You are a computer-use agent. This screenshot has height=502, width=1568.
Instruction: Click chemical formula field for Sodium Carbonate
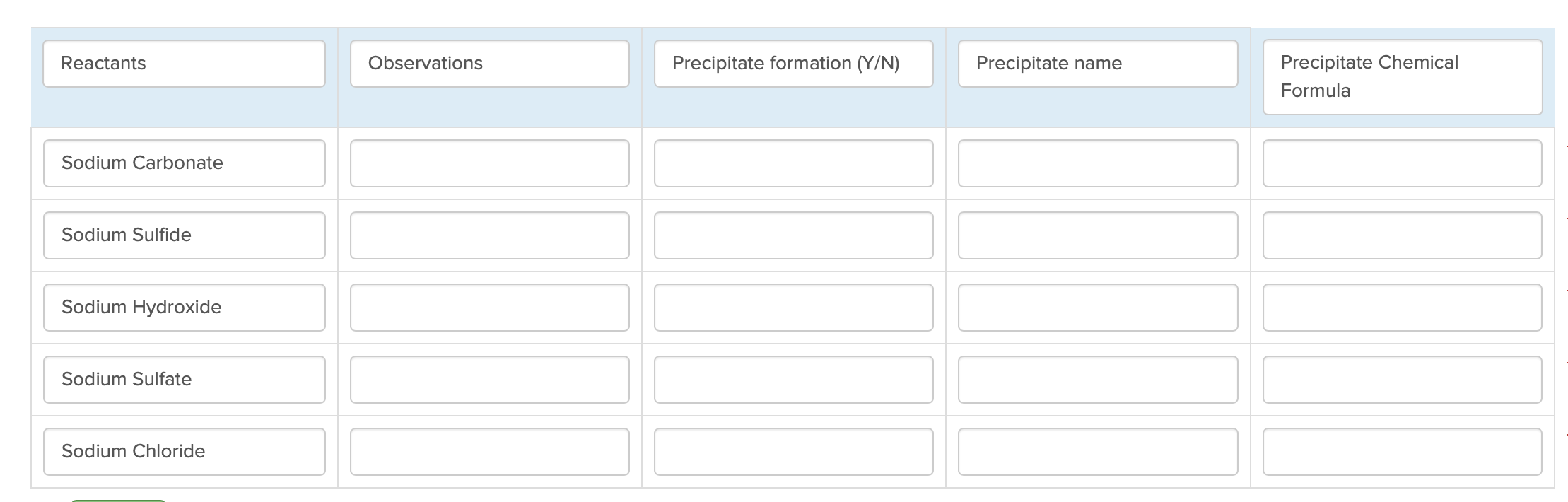click(1402, 163)
